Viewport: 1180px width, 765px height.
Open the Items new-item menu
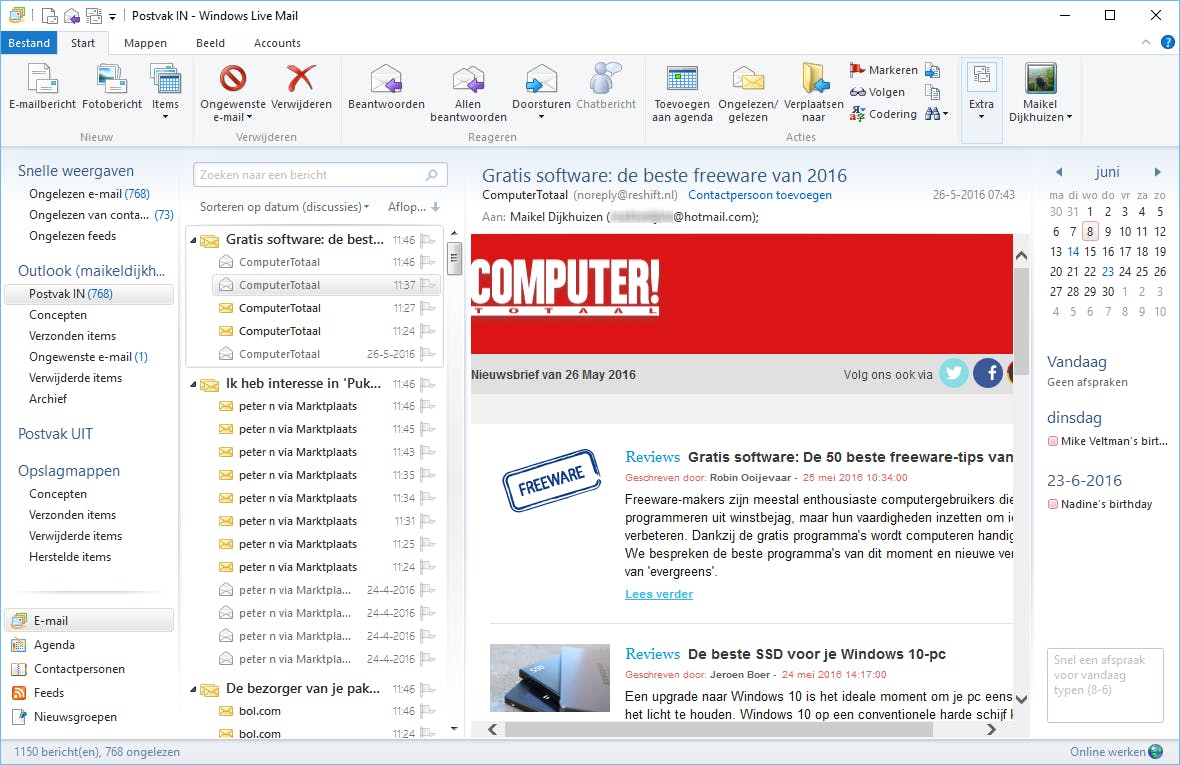pos(166,92)
